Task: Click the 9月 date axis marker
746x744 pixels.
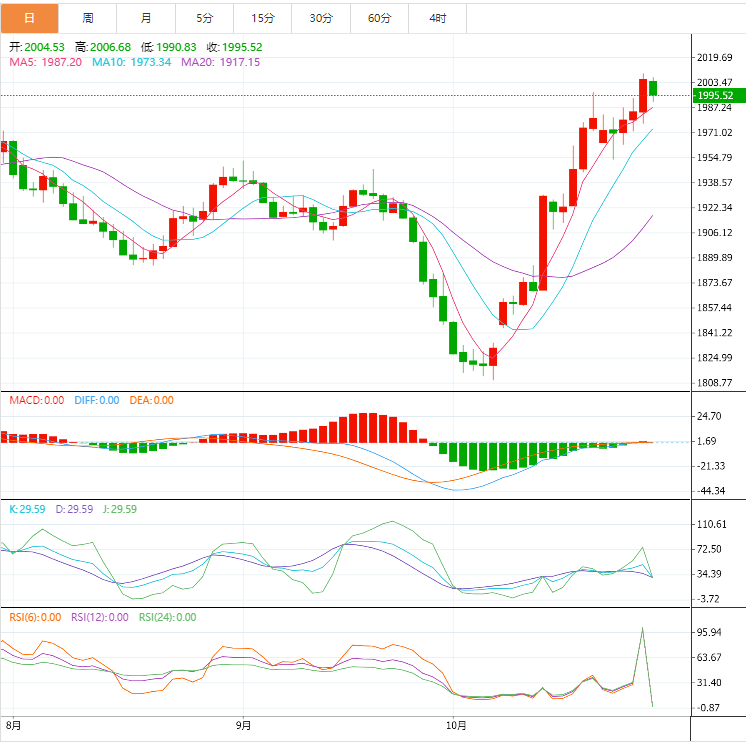Action: tap(243, 725)
